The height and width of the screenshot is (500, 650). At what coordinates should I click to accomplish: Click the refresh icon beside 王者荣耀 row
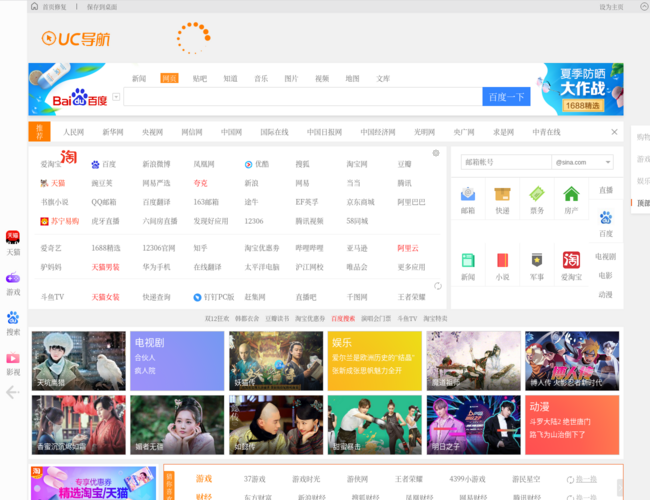click(438, 286)
